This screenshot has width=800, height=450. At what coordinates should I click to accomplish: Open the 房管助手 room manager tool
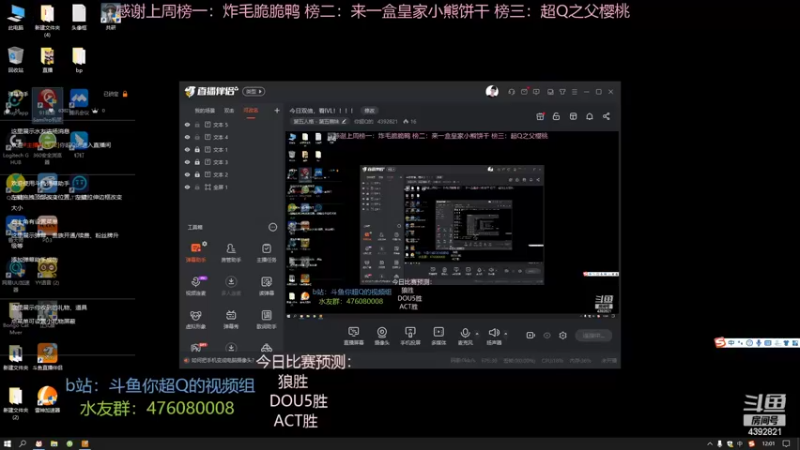pyautogui.click(x=231, y=252)
